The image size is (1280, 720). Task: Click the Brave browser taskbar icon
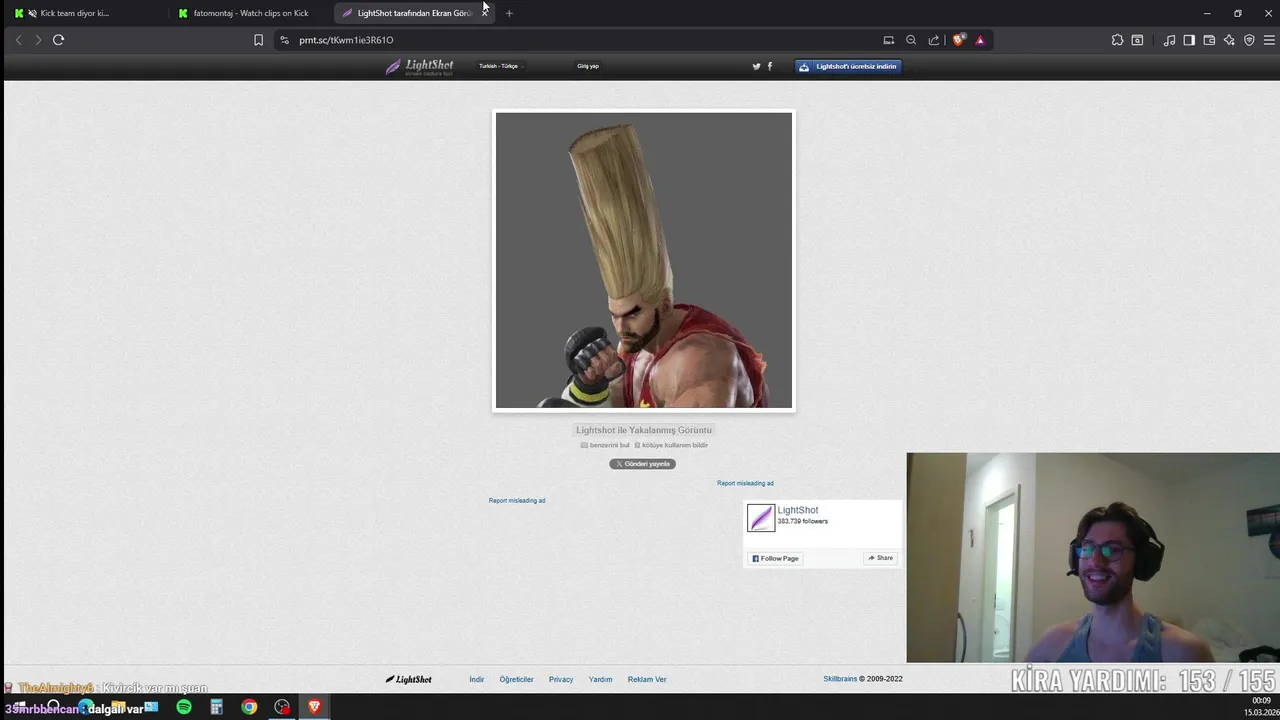click(x=314, y=707)
